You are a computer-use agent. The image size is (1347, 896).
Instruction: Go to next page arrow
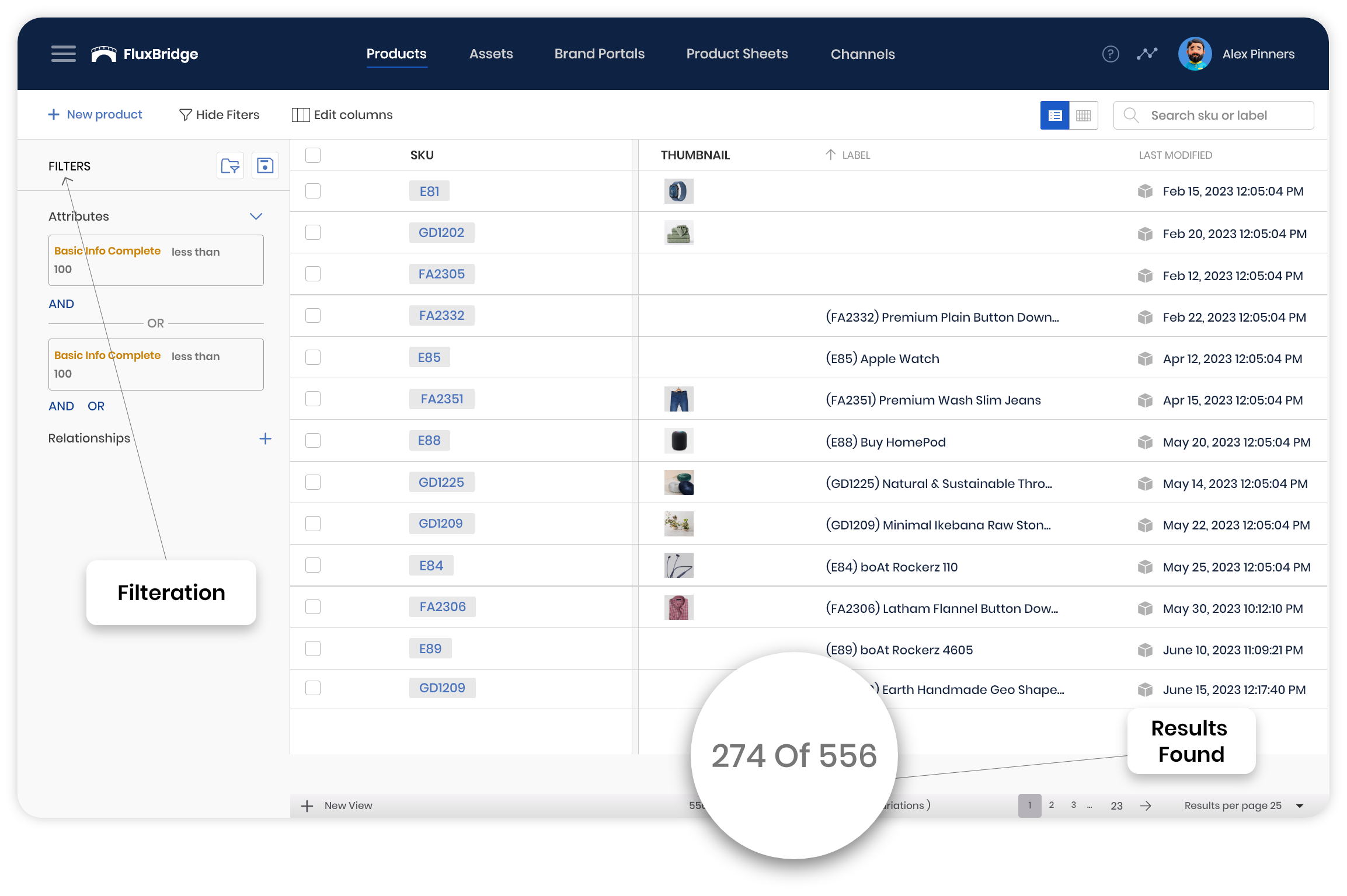tap(1146, 806)
